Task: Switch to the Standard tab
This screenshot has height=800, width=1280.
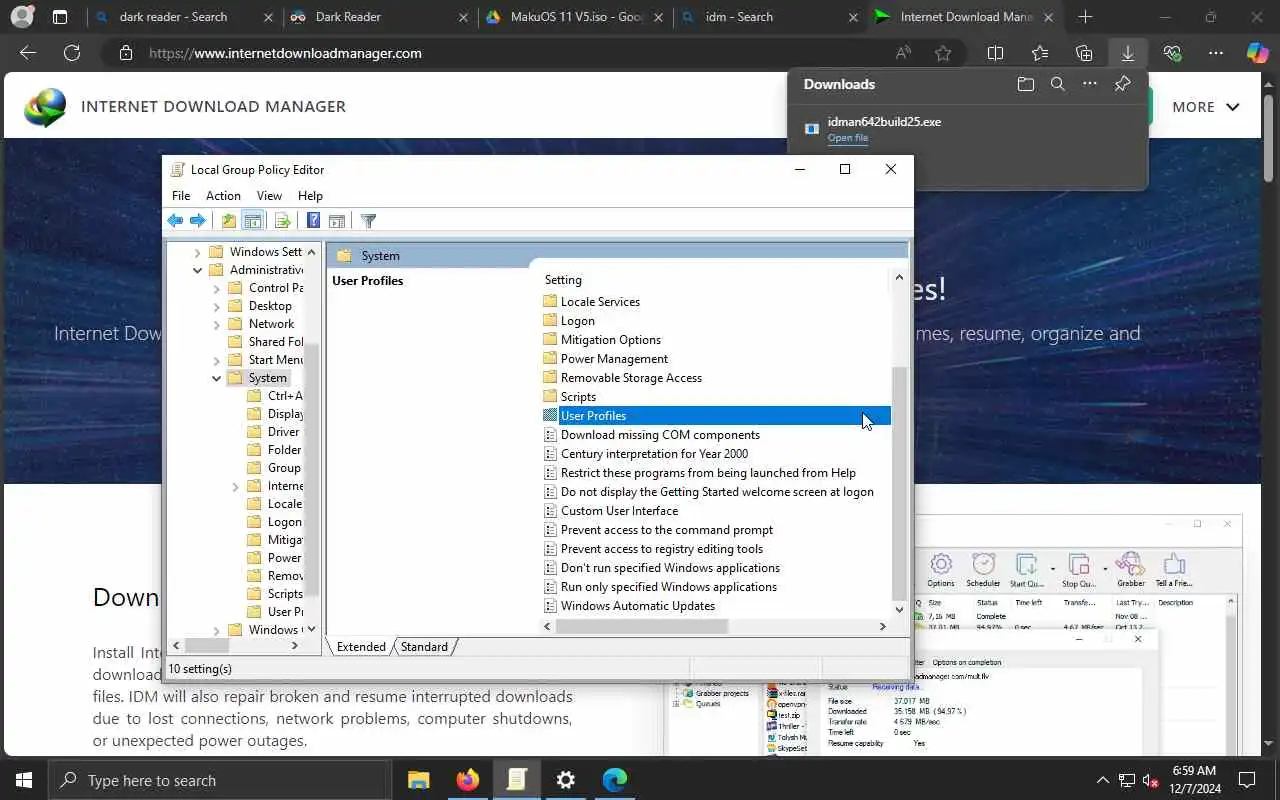Action: [424, 647]
